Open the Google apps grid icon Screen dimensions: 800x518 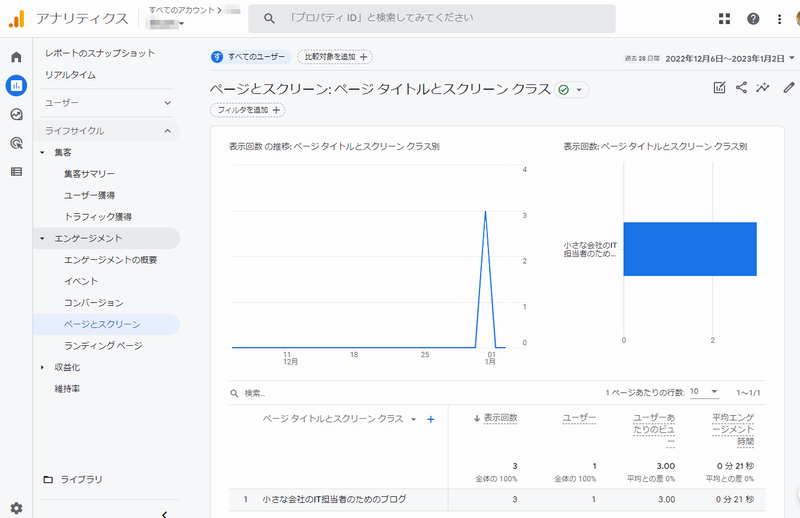click(724, 19)
